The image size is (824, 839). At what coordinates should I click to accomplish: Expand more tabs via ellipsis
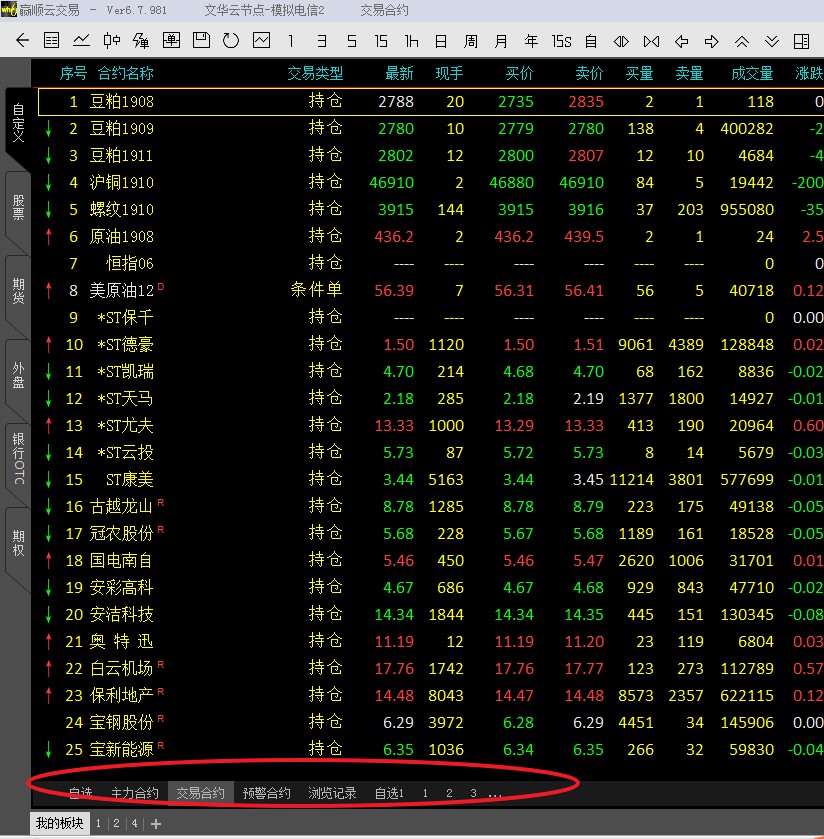click(x=495, y=793)
